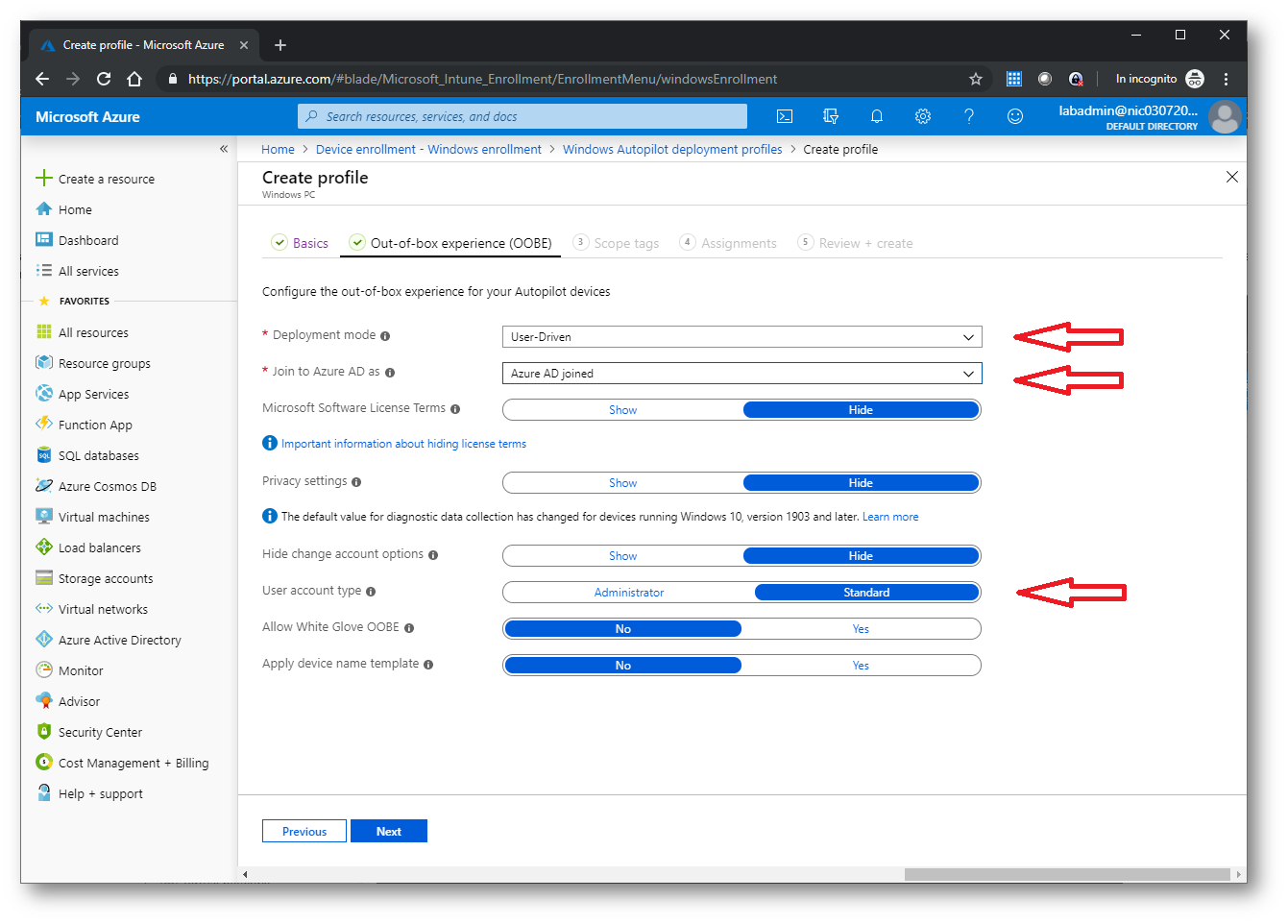The height and width of the screenshot is (924, 1288).
Task: Open Windows Autopilot deployment profiles breadcrumb
Action: click(x=672, y=149)
